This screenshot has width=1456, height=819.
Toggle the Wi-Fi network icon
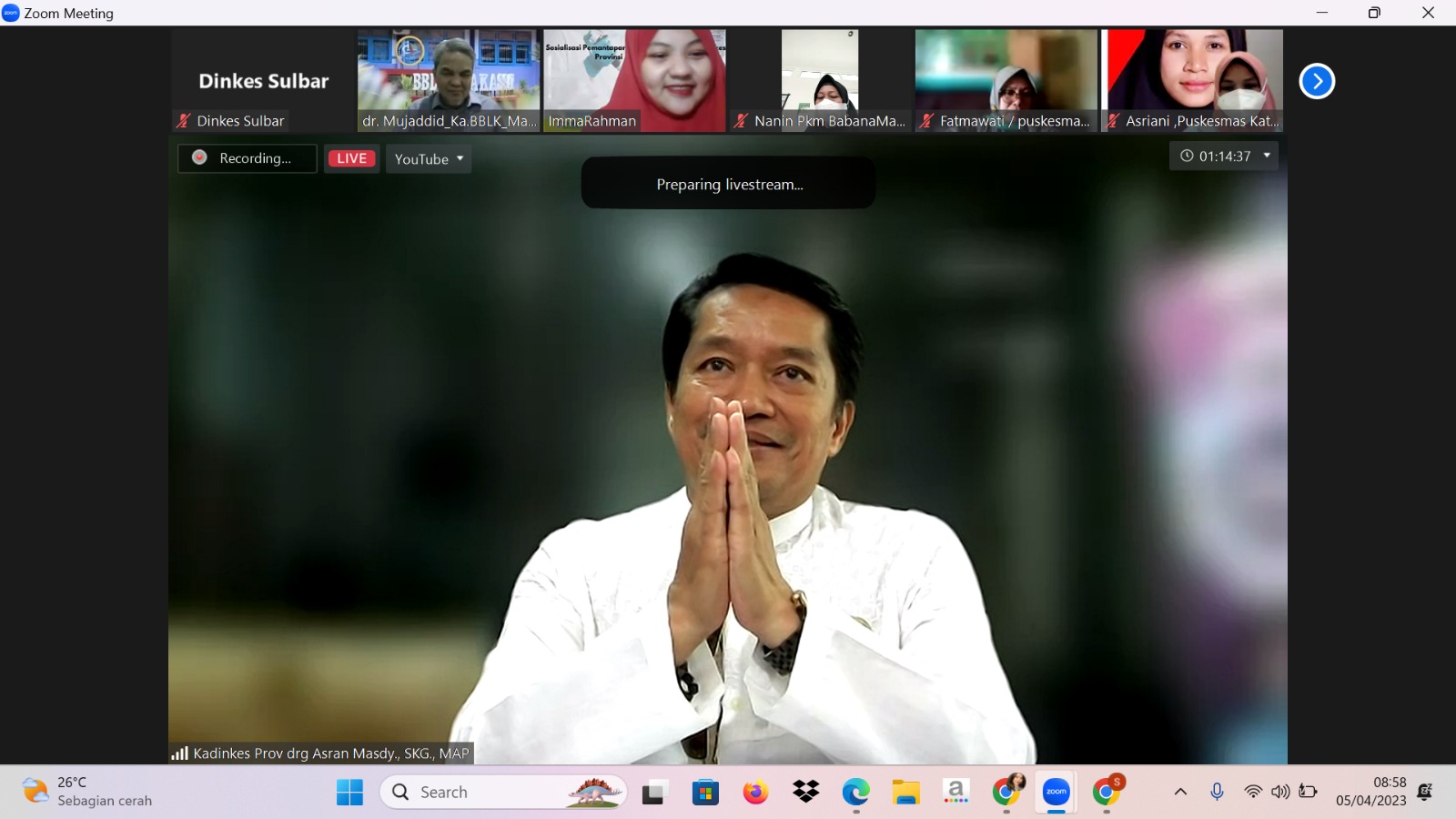pos(1253,792)
